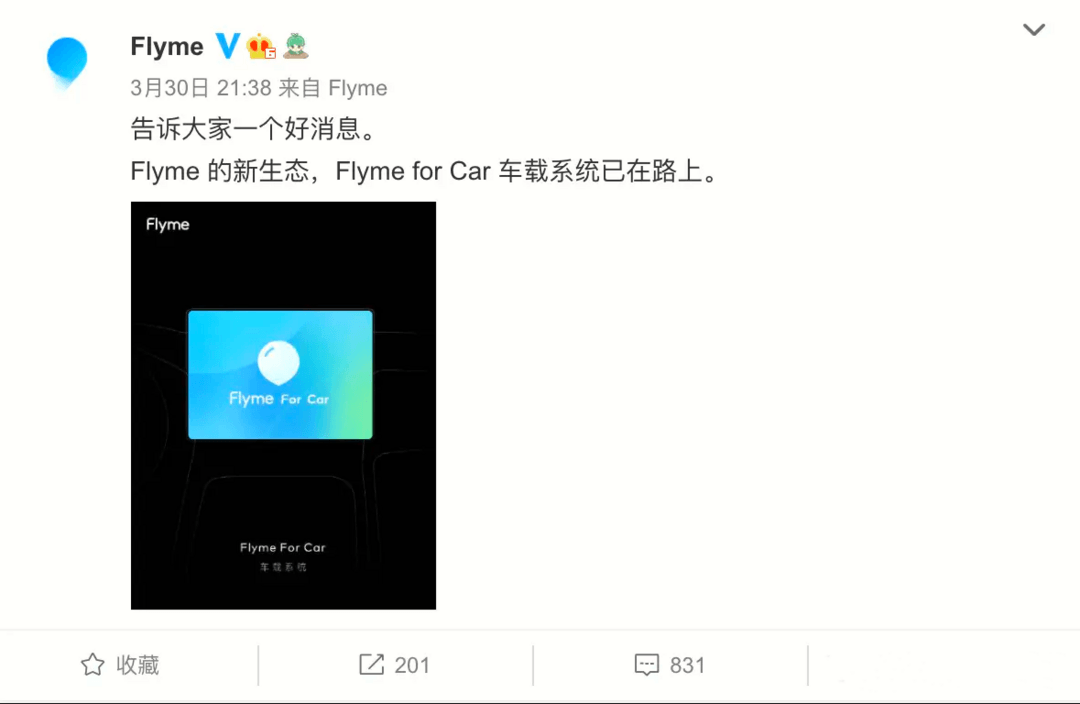Click the repost count 201
This screenshot has height=704, width=1080.
point(412,665)
